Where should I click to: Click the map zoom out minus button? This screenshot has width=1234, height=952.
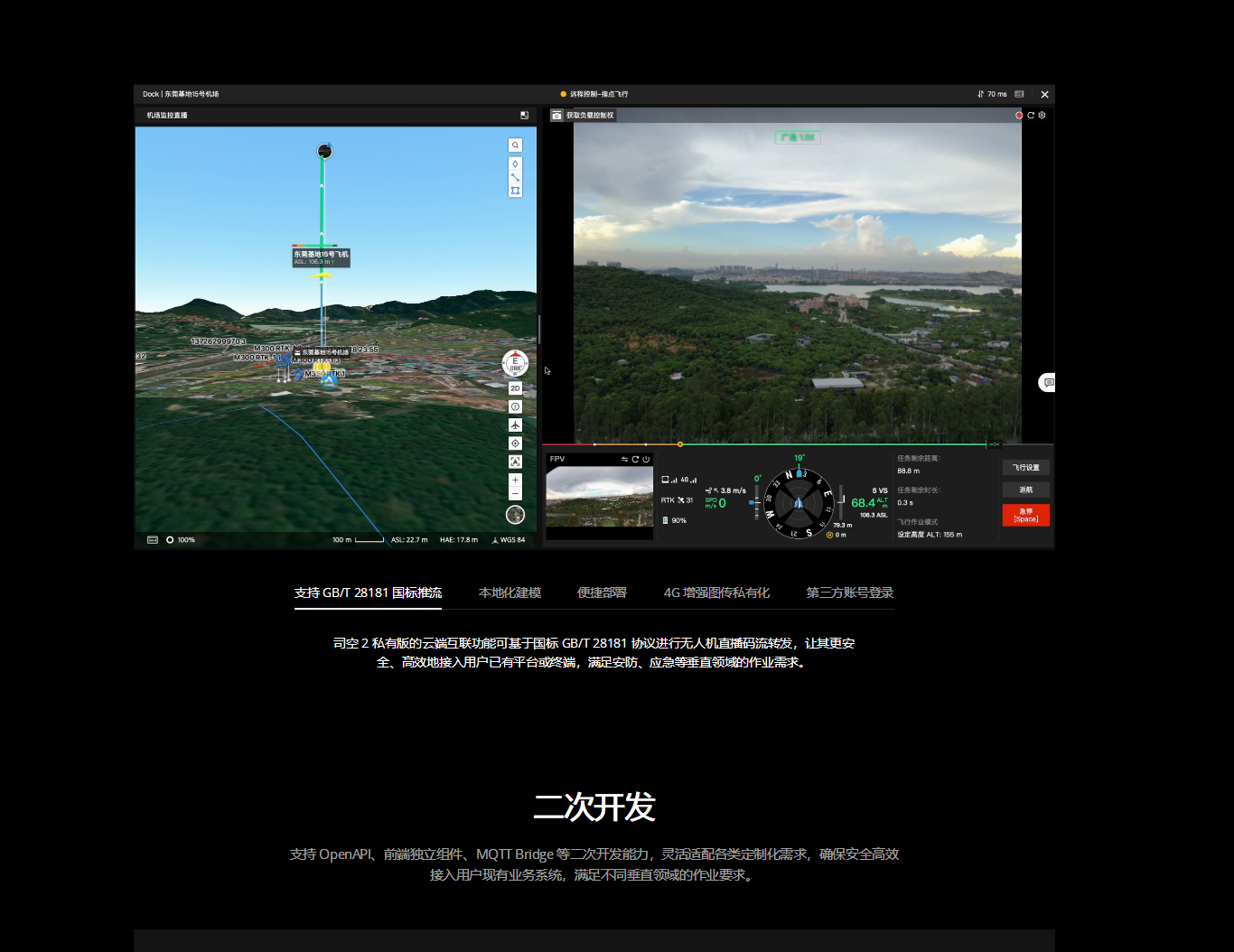(x=515, y=494)
